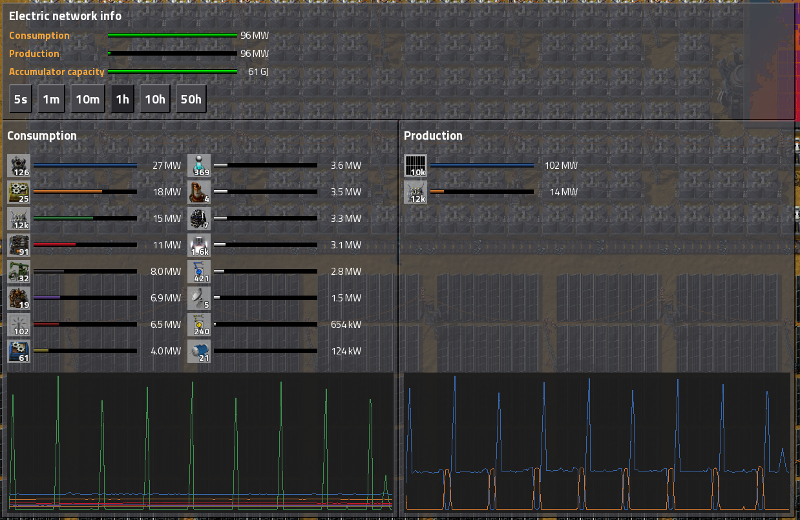This screenshot has height=520, width=800.
Task: Choose the 10m time interval
Action: coord(88,99)
